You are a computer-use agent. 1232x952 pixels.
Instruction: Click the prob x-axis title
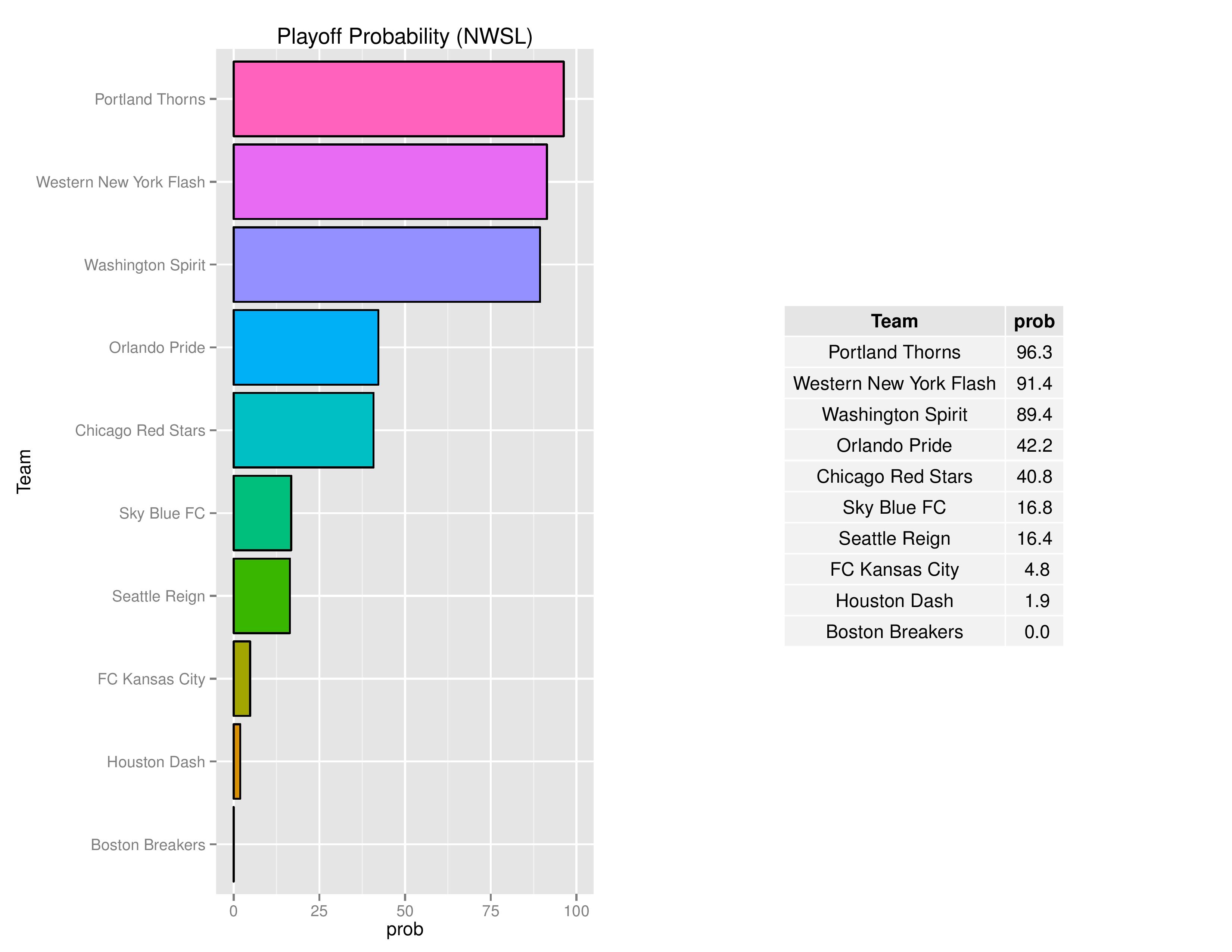404,930
